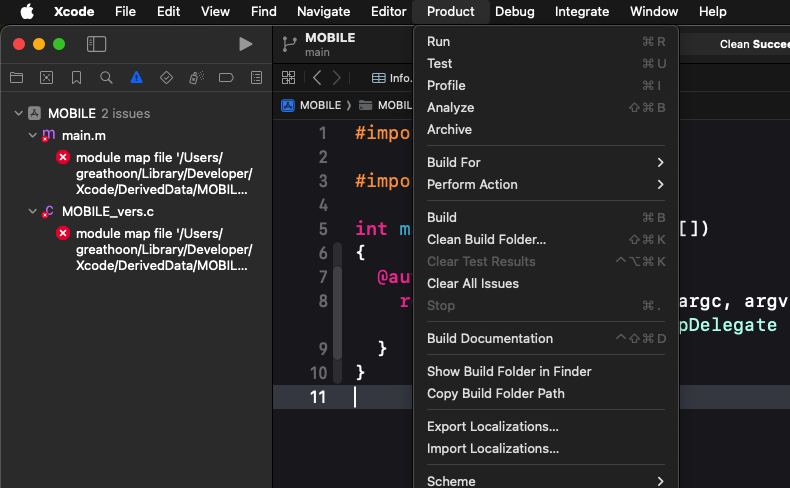Choose Export Localizations… menu item

point(546,427)
